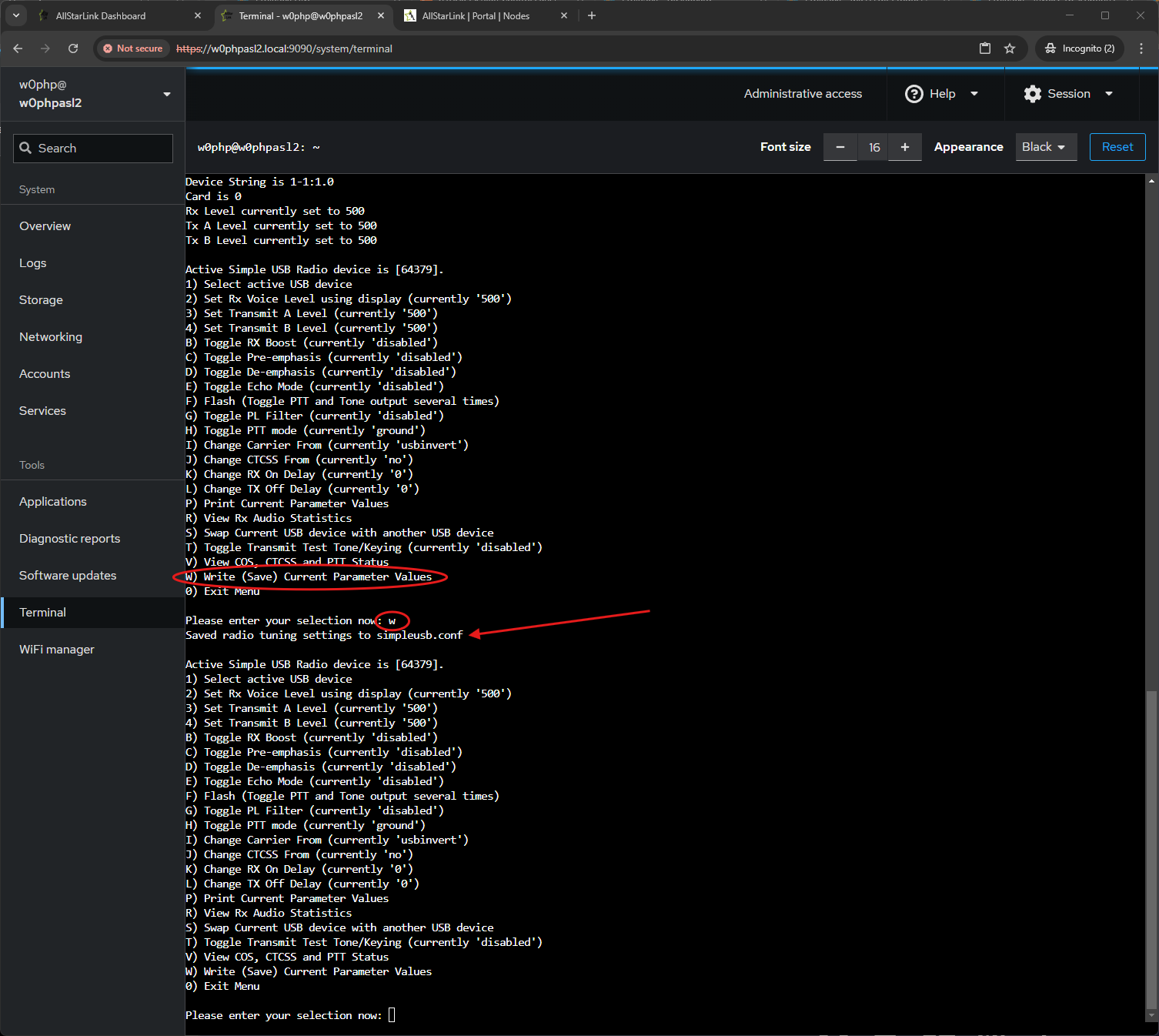The image size is (1159, 1036).
Task: Increase terminal font size with plus
Action: pyautogui.click(x=905, y=147)
